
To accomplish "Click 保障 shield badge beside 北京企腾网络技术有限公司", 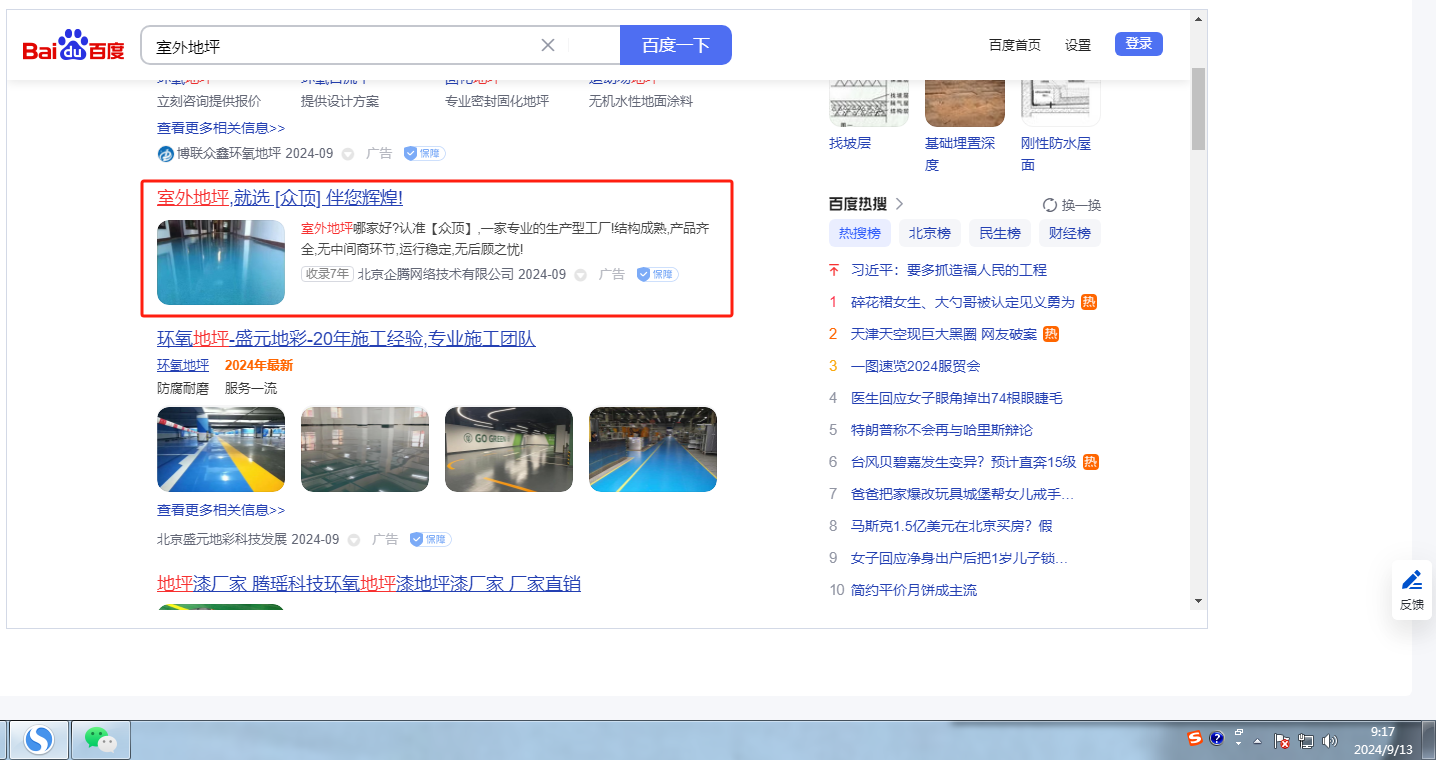I will 657,274.
